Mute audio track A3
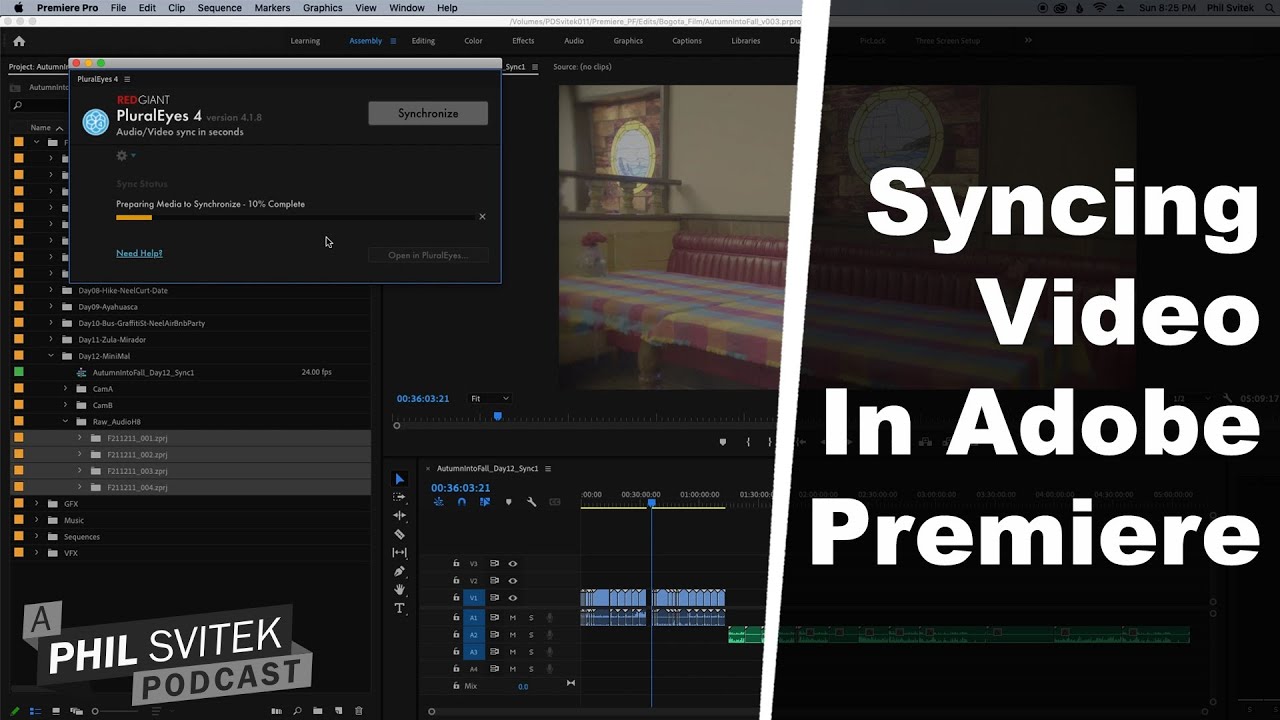 (513, 652)
